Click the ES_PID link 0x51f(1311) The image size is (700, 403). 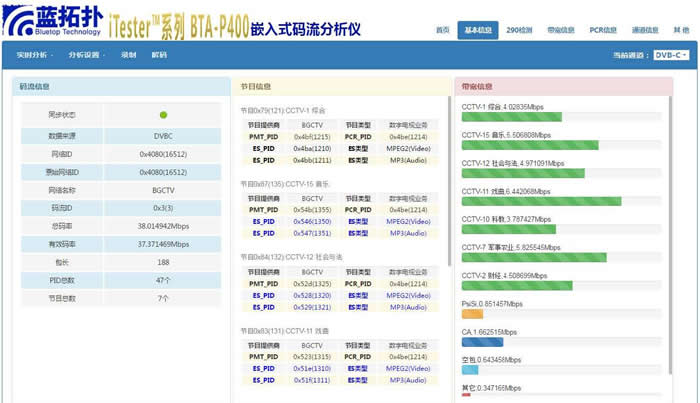(312, 380)
